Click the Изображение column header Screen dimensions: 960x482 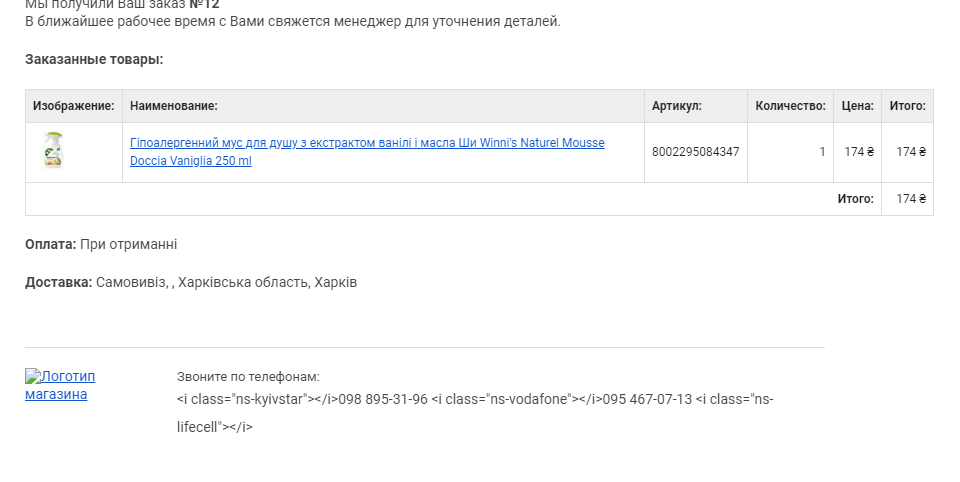[73, 106]
